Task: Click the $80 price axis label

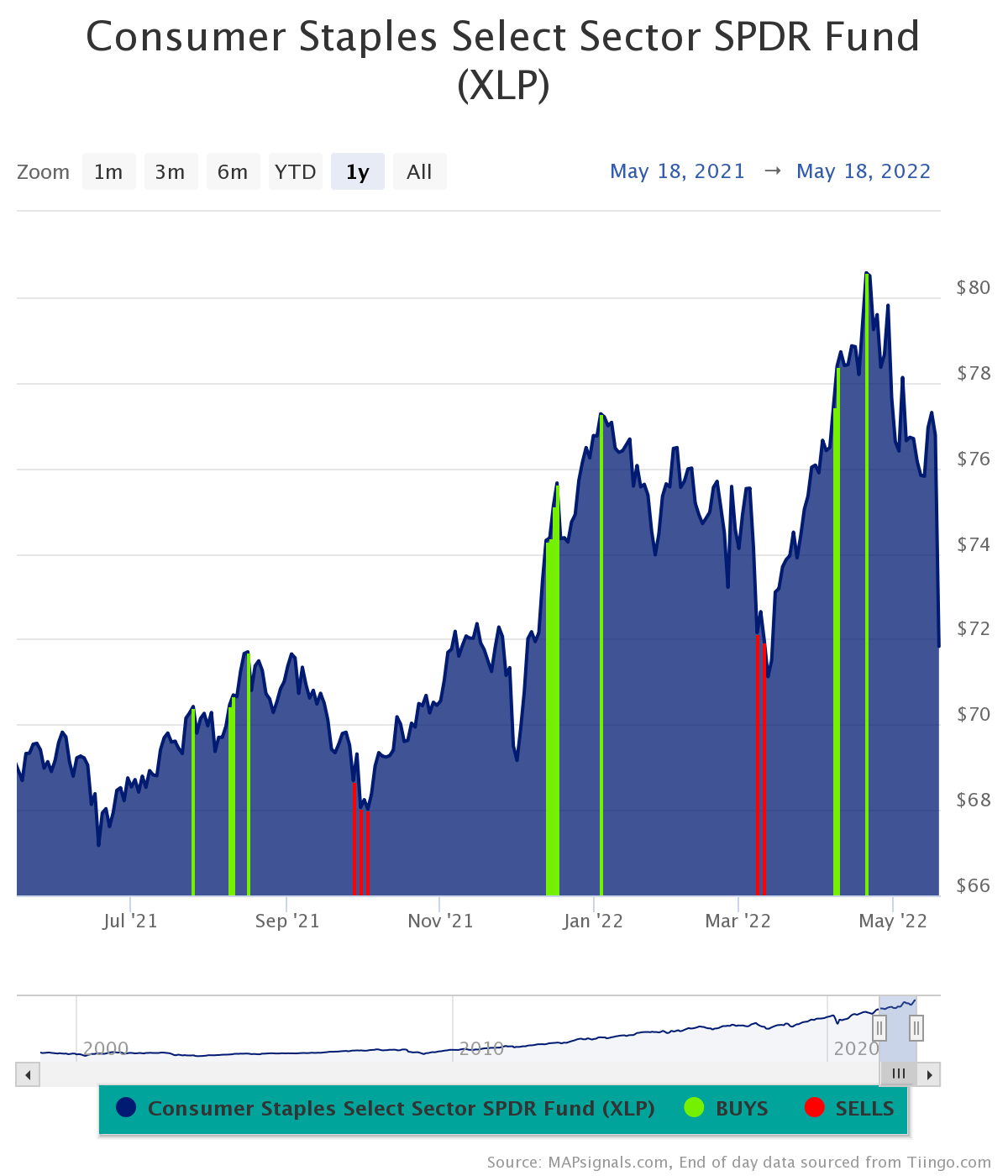Action: coord(974,287)
